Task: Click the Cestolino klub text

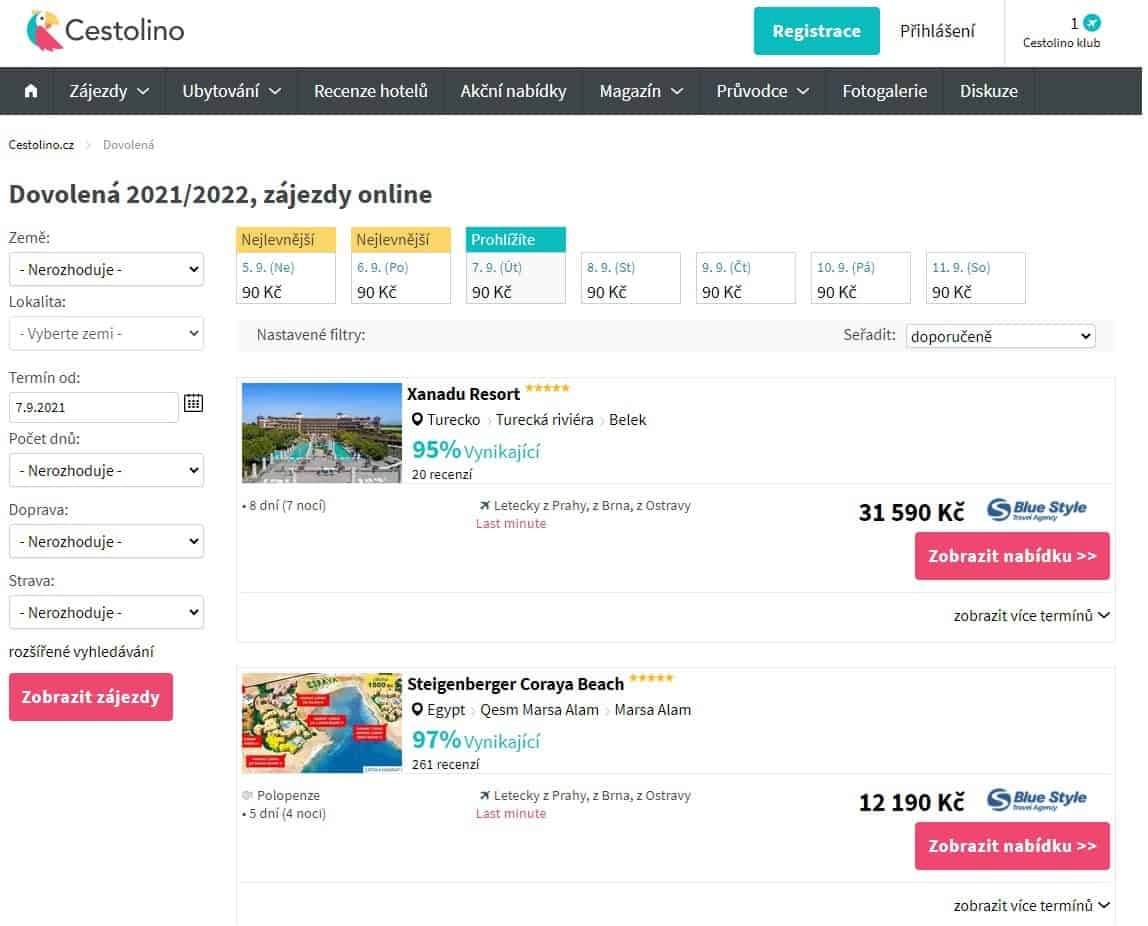Action: tap(1061, 43)
